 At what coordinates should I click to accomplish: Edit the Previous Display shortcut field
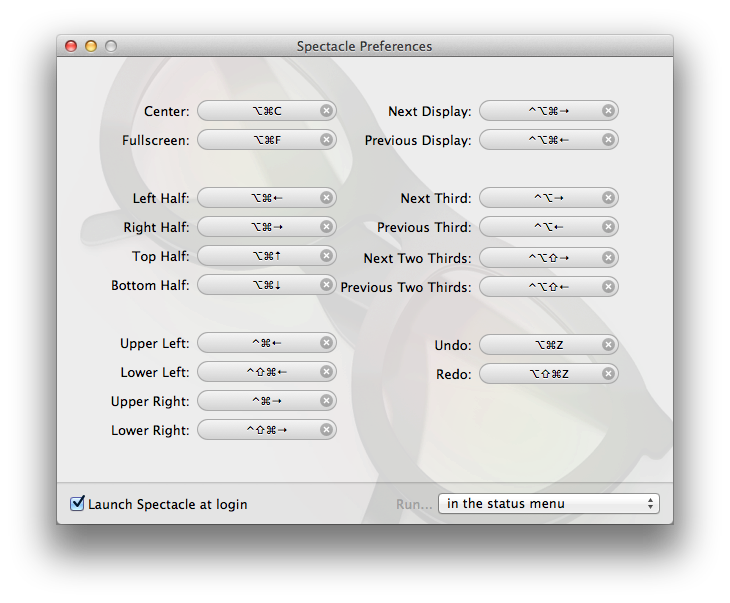(549, 140)
